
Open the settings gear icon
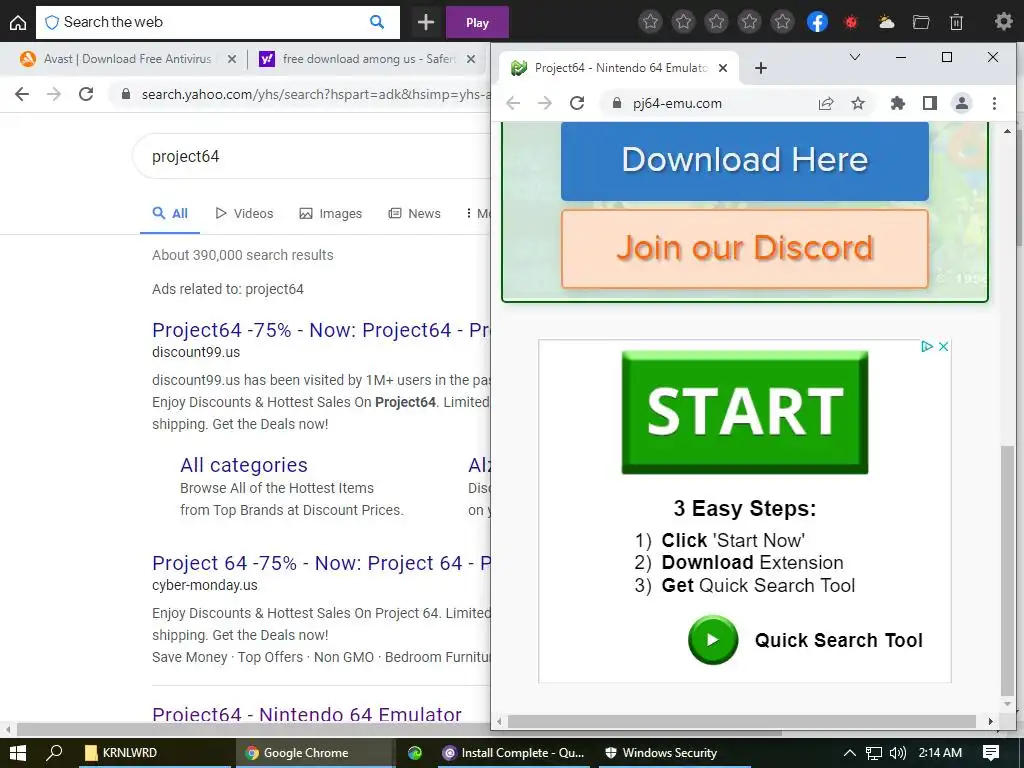click(x=1003, y=22)
